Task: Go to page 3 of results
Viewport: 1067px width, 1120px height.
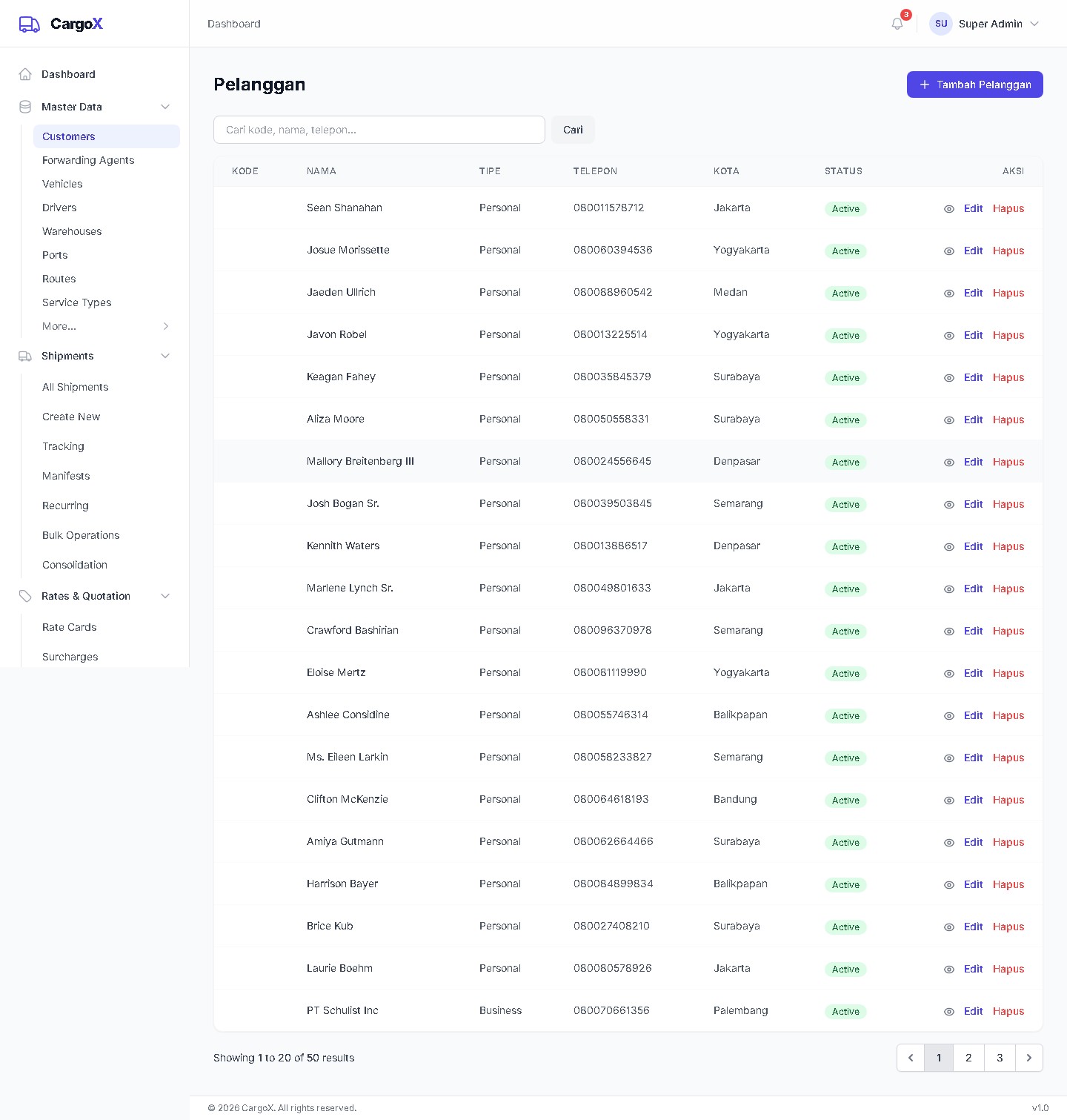Action: [x=1000, y=1058]
